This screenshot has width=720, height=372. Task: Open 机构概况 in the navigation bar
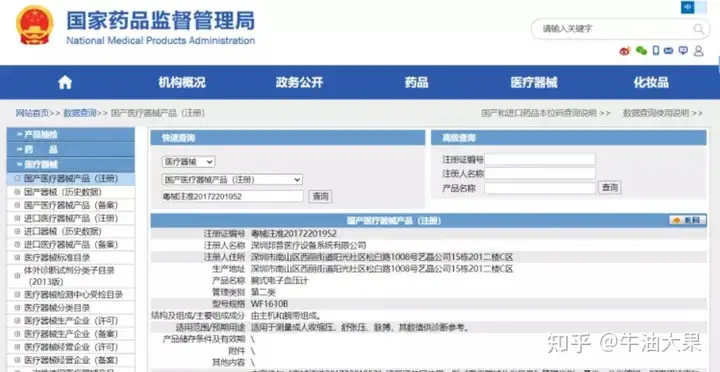click(x=182, y=83)
